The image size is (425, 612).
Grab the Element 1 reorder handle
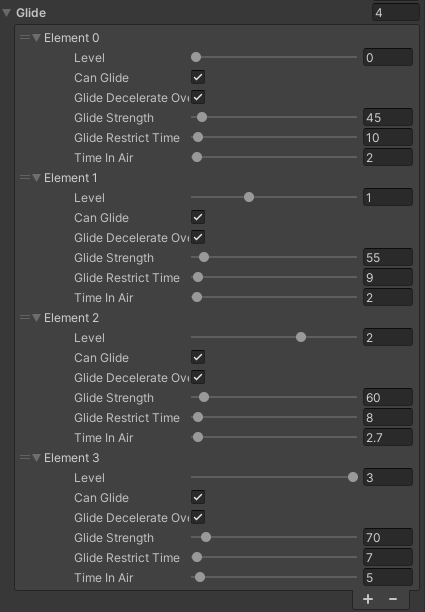point(25,178)
